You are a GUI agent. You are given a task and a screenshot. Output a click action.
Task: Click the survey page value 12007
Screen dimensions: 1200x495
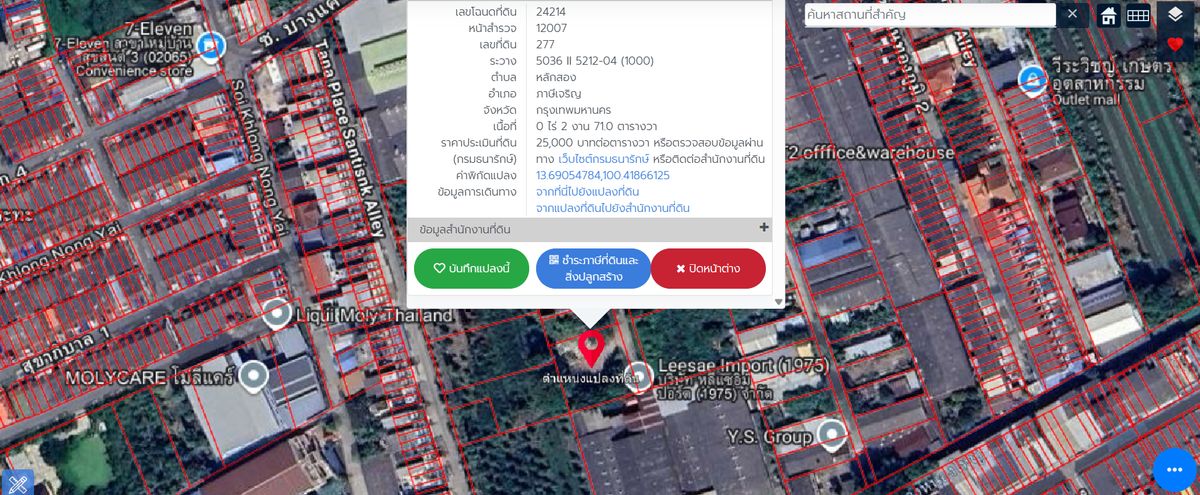point(552,28)
